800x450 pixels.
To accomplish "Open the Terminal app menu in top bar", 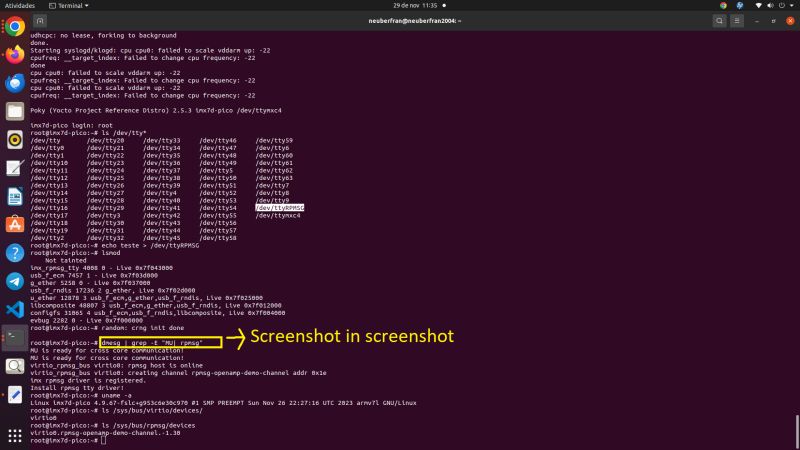I will pyautogui.click(x=69, y=6).
